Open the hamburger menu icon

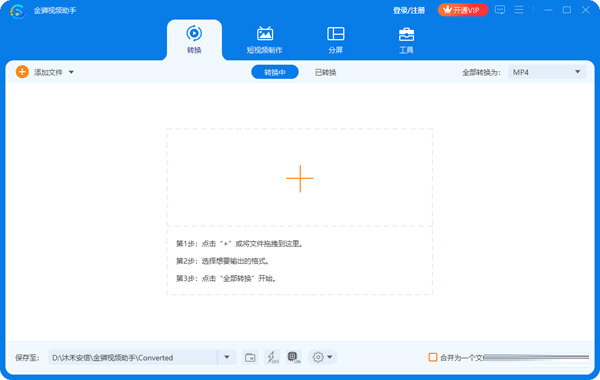pyautogui.click(x=519, y=10)
